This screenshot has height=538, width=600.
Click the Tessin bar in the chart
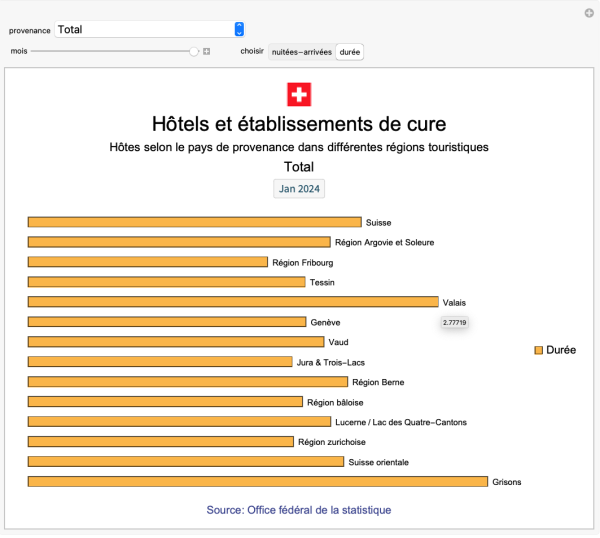tap(166, 282)
